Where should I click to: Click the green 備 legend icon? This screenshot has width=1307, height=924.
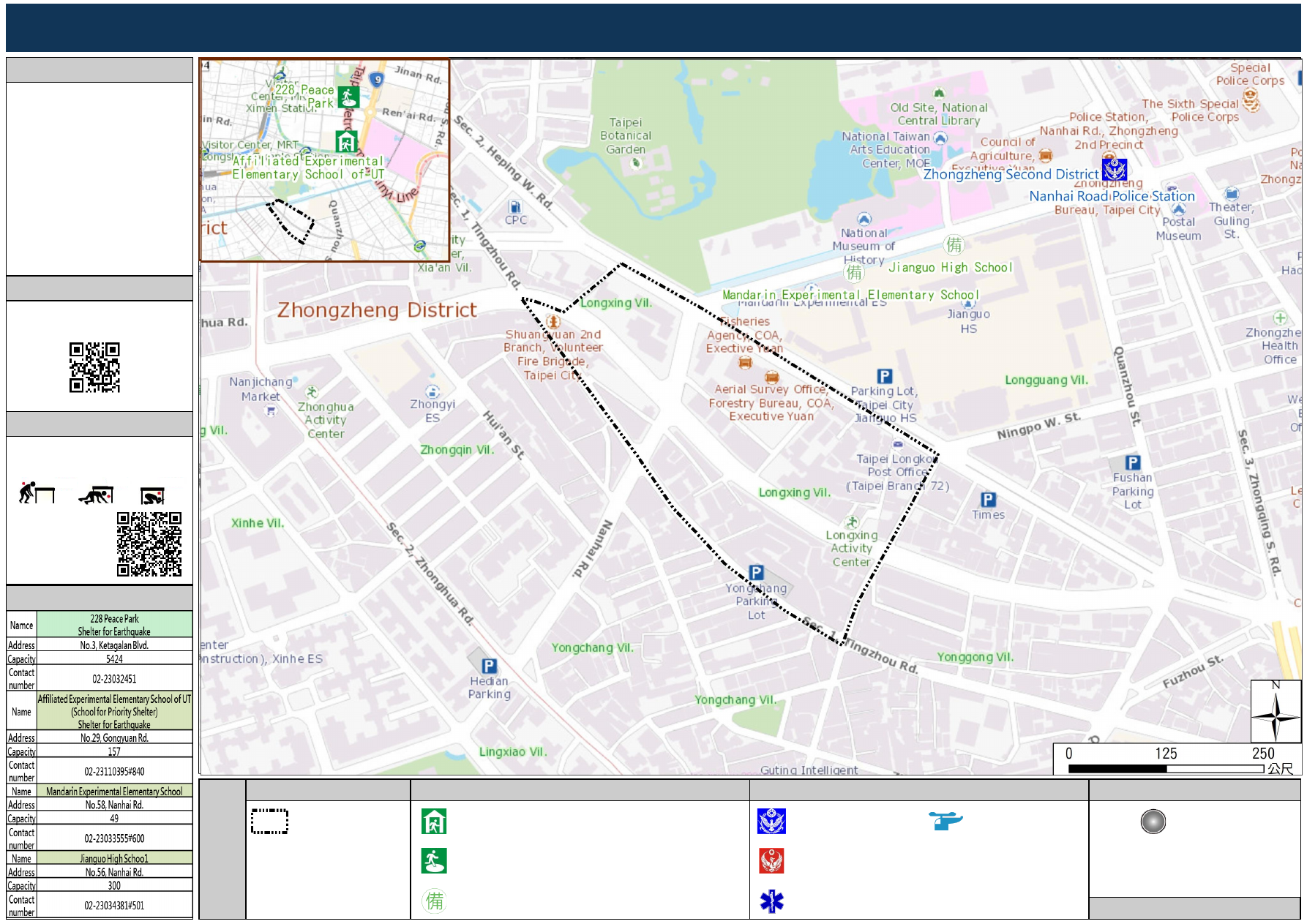pos(434,901)
